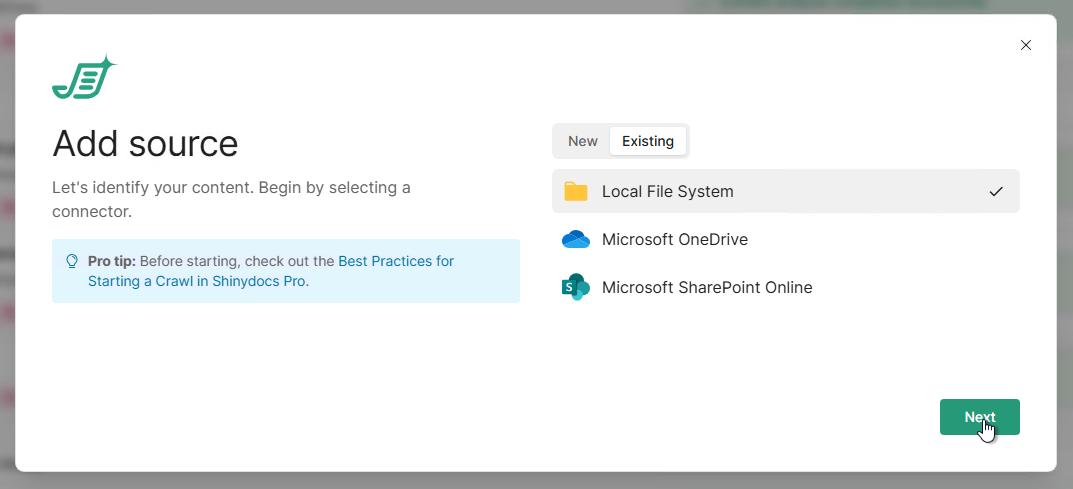Click the yellow Local File System folder icon
The width and height of the screenshot is (1073, 489).
tap(575, 191)
